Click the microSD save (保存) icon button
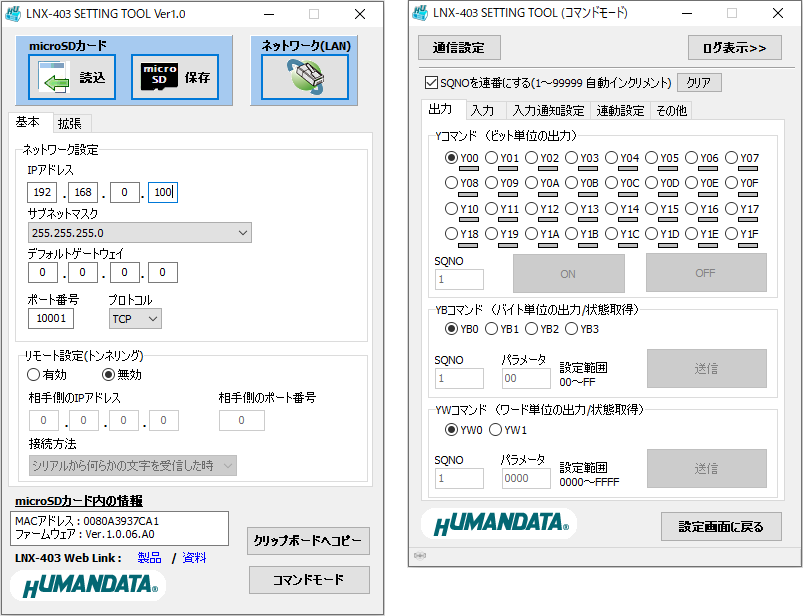Screen dimensions: 804x616 pyautogui.click(x=175, y=78)
